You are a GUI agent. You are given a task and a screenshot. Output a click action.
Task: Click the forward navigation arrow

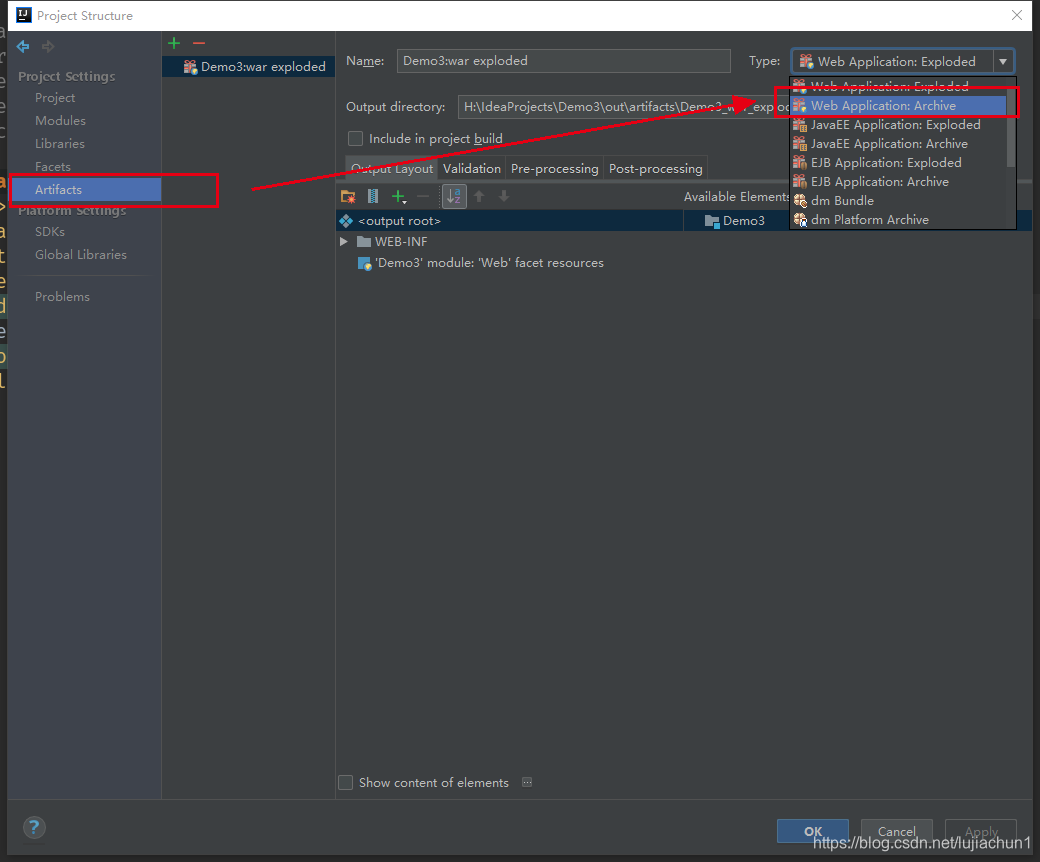[48, 46]
